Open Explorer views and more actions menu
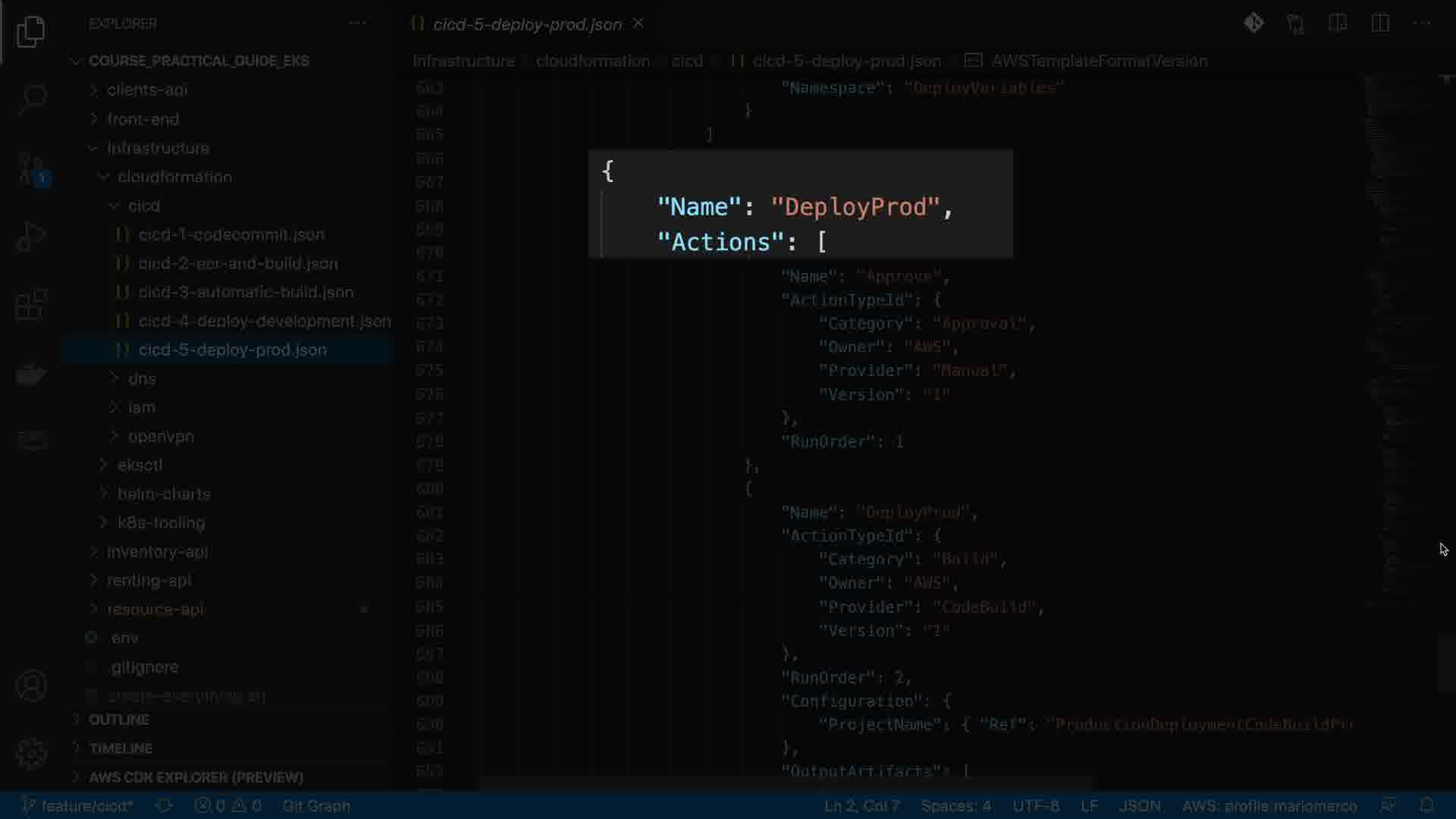Screen dimensions: 1456x819 click(x=357, y=24)
